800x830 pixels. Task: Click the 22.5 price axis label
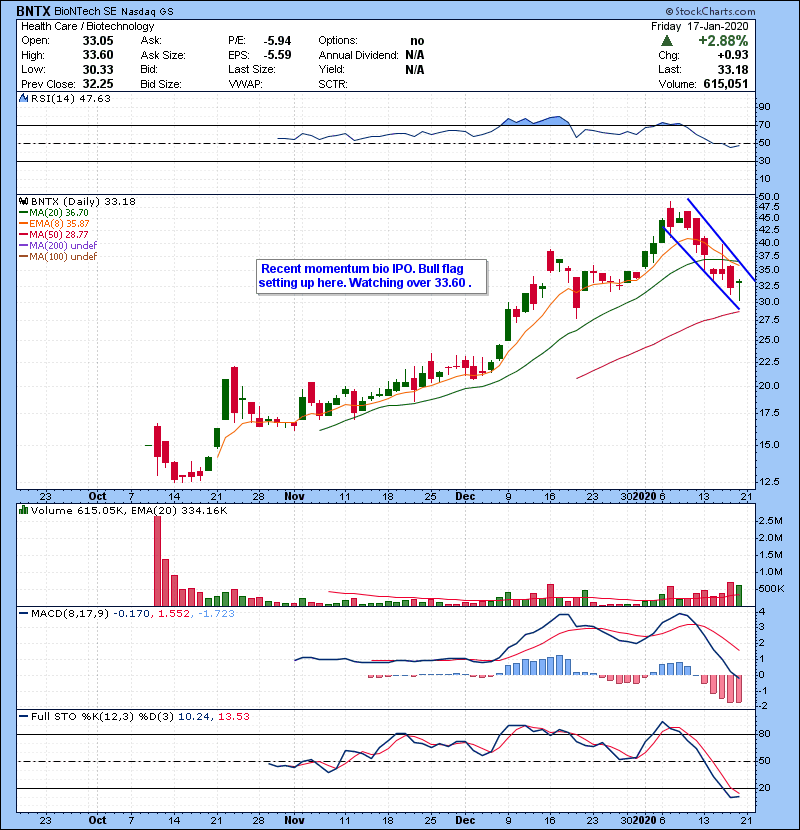(x=768, y=362)
